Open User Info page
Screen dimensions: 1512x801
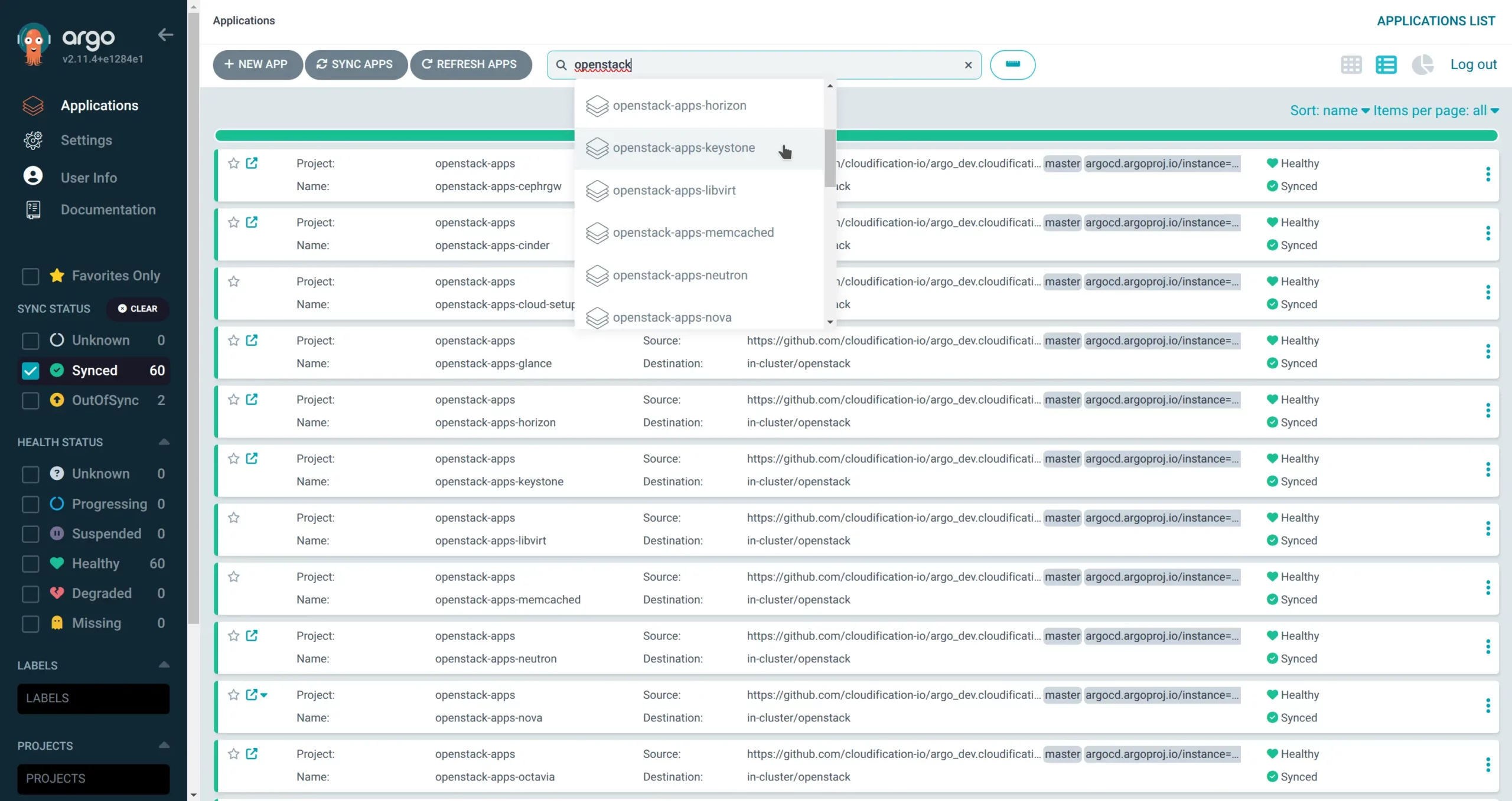tap(89, 178)
